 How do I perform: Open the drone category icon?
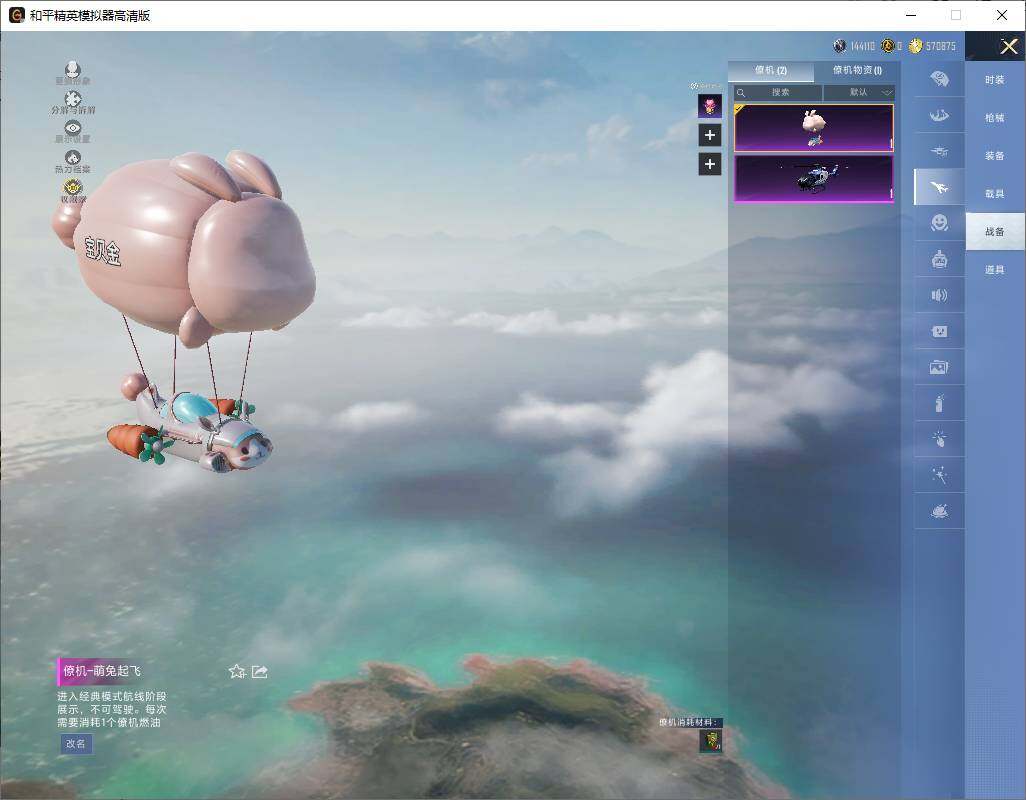pyautogui.click(x=939, y=151)
